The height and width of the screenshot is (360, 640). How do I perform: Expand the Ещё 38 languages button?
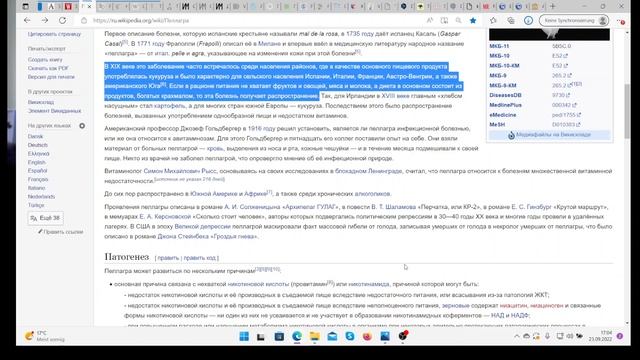click(x=45, y=218)
